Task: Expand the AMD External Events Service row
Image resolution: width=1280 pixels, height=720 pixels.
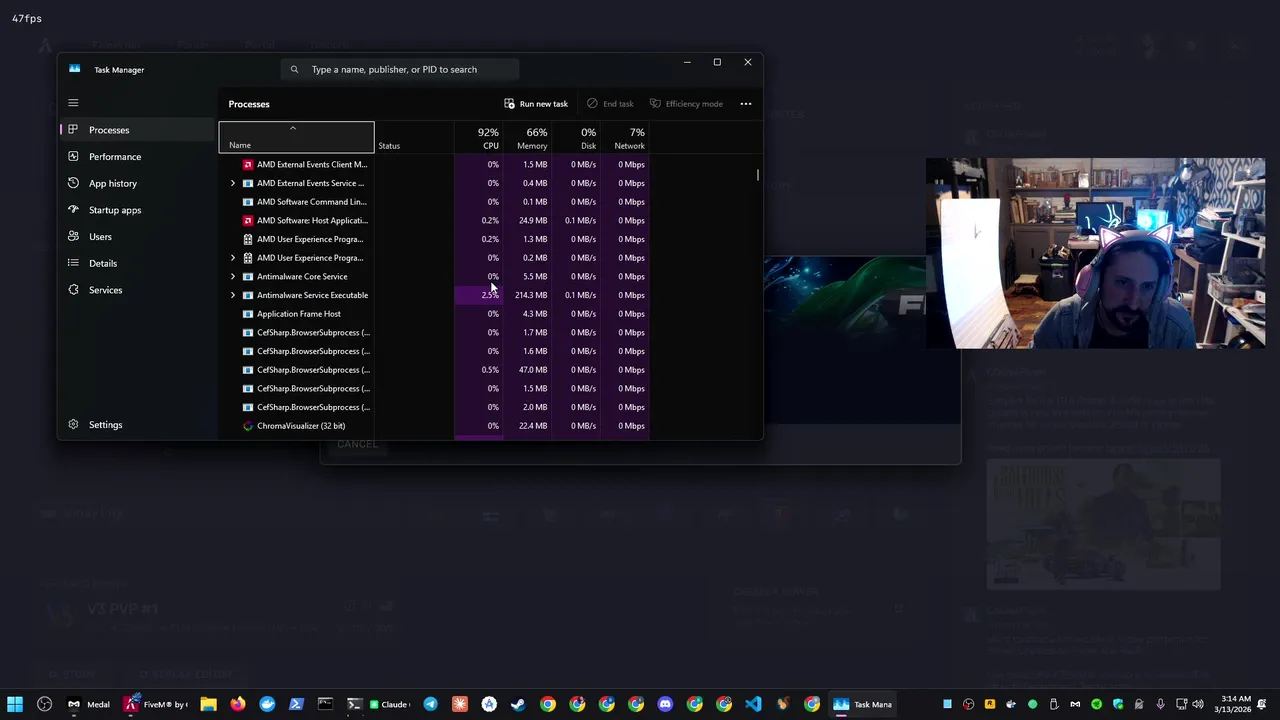Action: 233,183
